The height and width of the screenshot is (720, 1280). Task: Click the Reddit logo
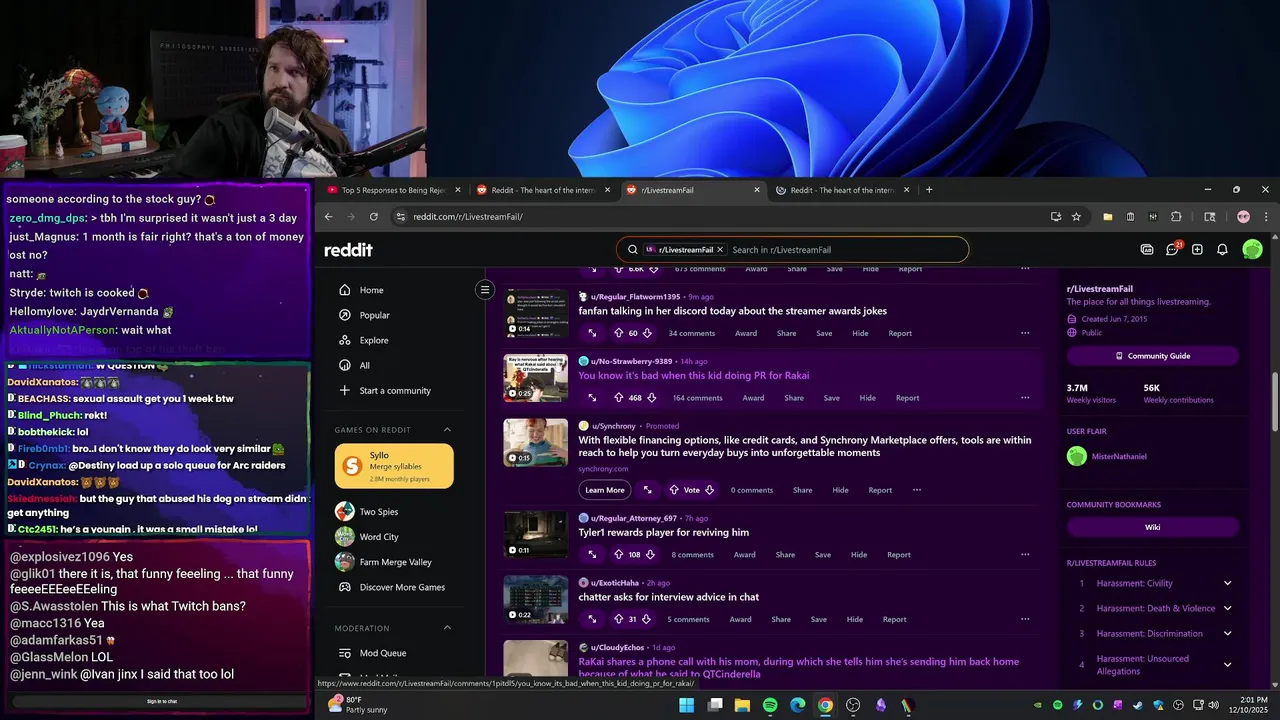coord(348,250)
